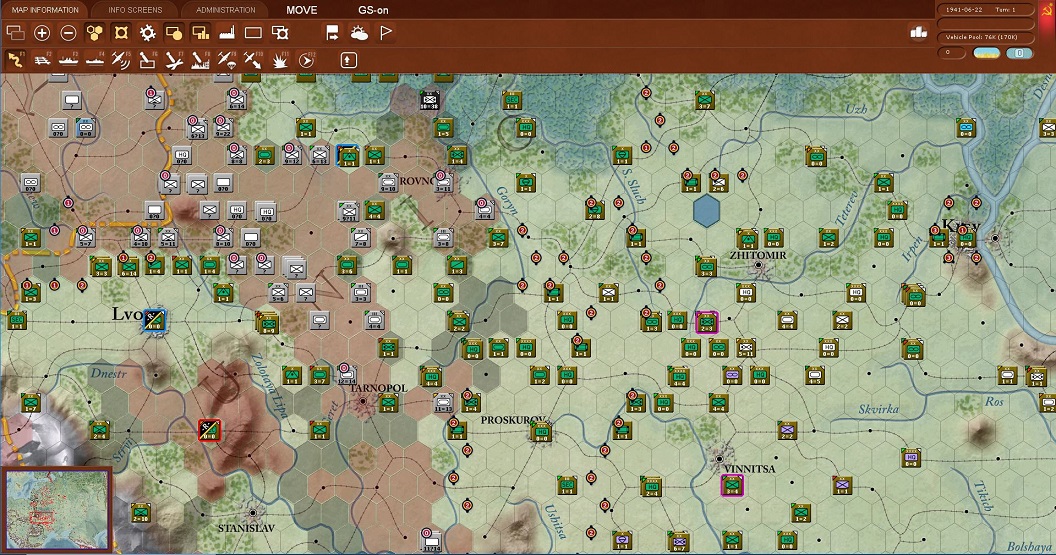The image size is (1056, 555).
Task: Toggle the enemy hex control icon
Action: [121, 32]
